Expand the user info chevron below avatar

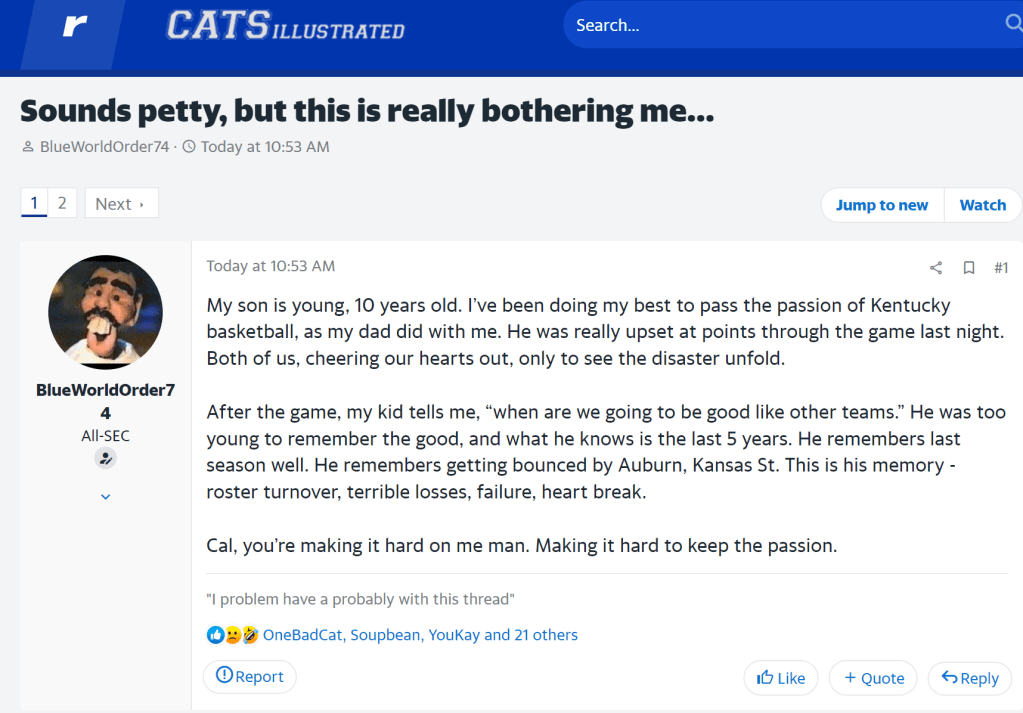click(105, 496)
